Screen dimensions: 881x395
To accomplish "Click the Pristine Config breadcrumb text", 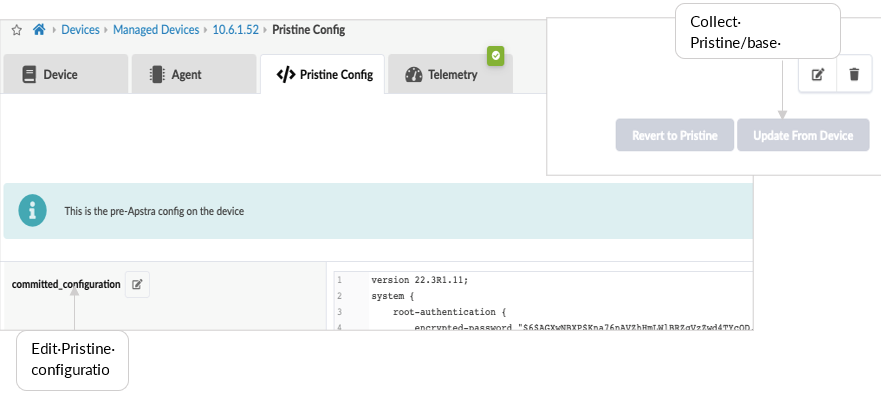I will tap(308, 30).
